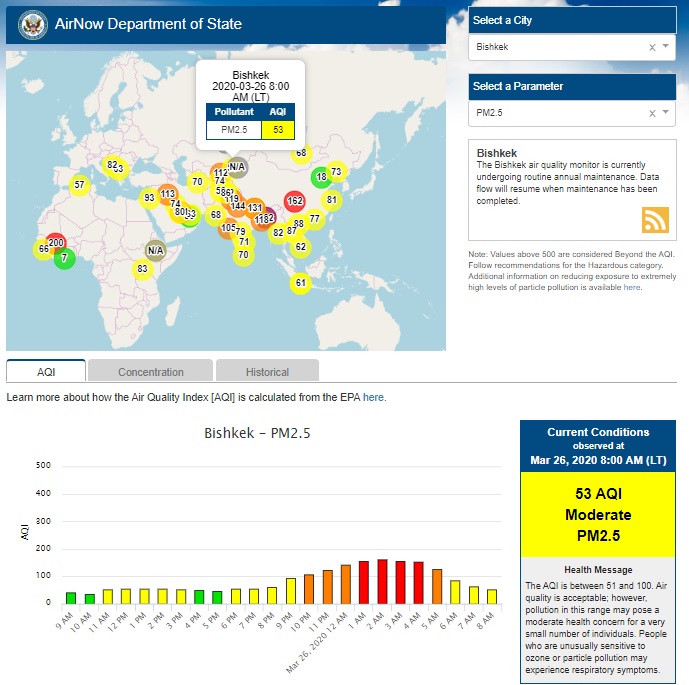This screenshot has width=689, height=685.
Task: Select the AQI tab
Action: pyautogui.click(x=46, y=371)
